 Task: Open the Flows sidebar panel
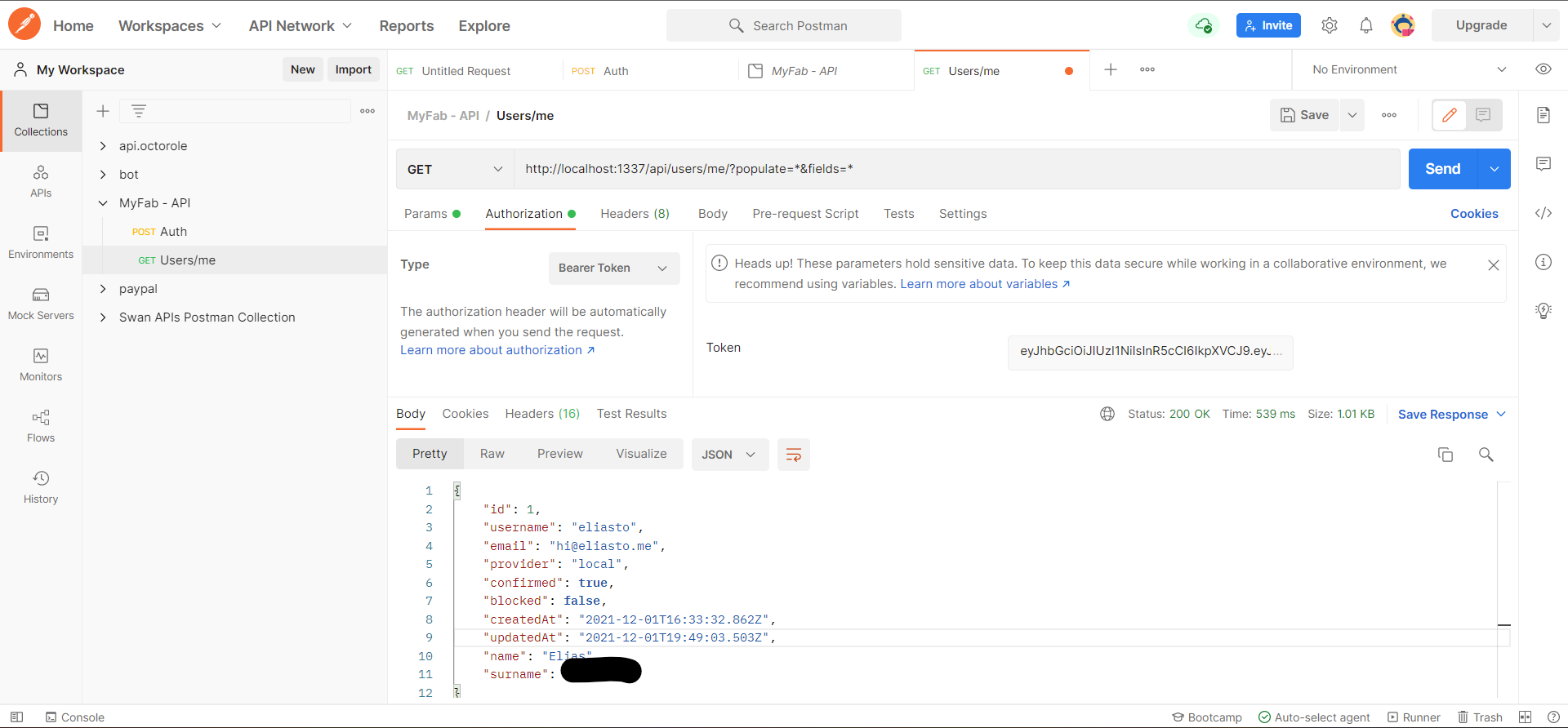(x=41, y=426)
